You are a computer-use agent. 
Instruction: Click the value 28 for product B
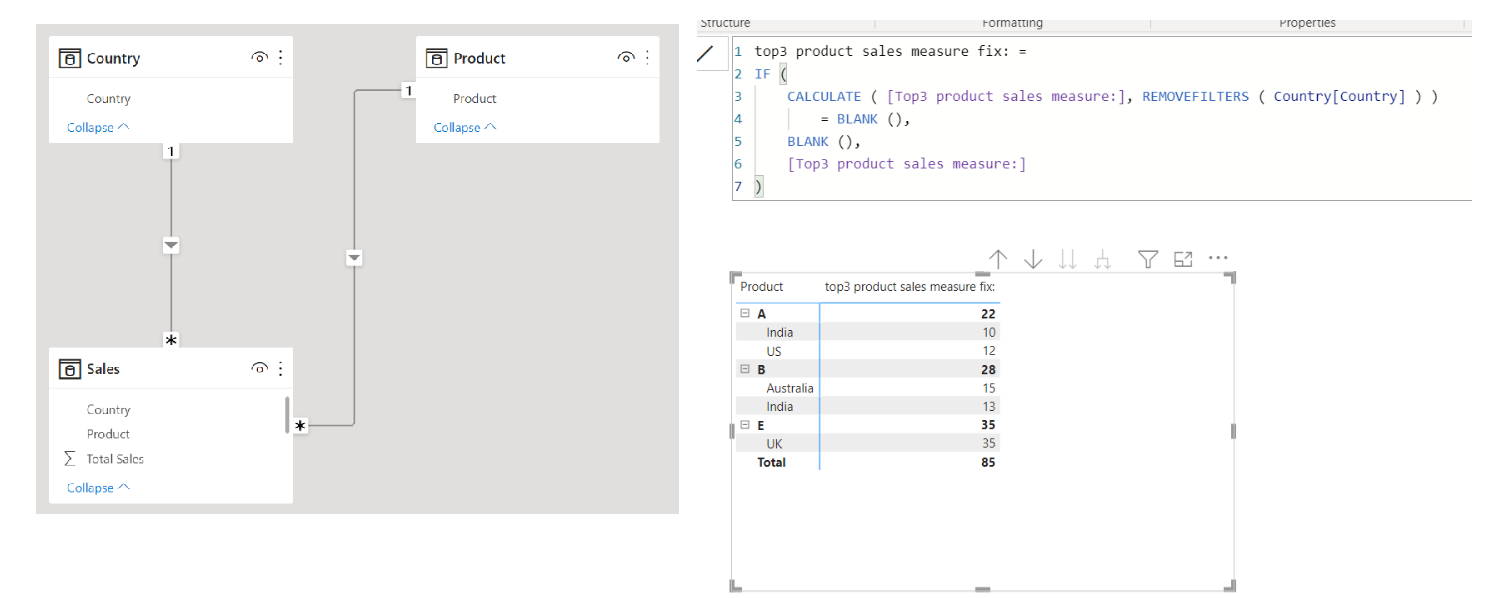pyautogui.click(x=988, y=369)
